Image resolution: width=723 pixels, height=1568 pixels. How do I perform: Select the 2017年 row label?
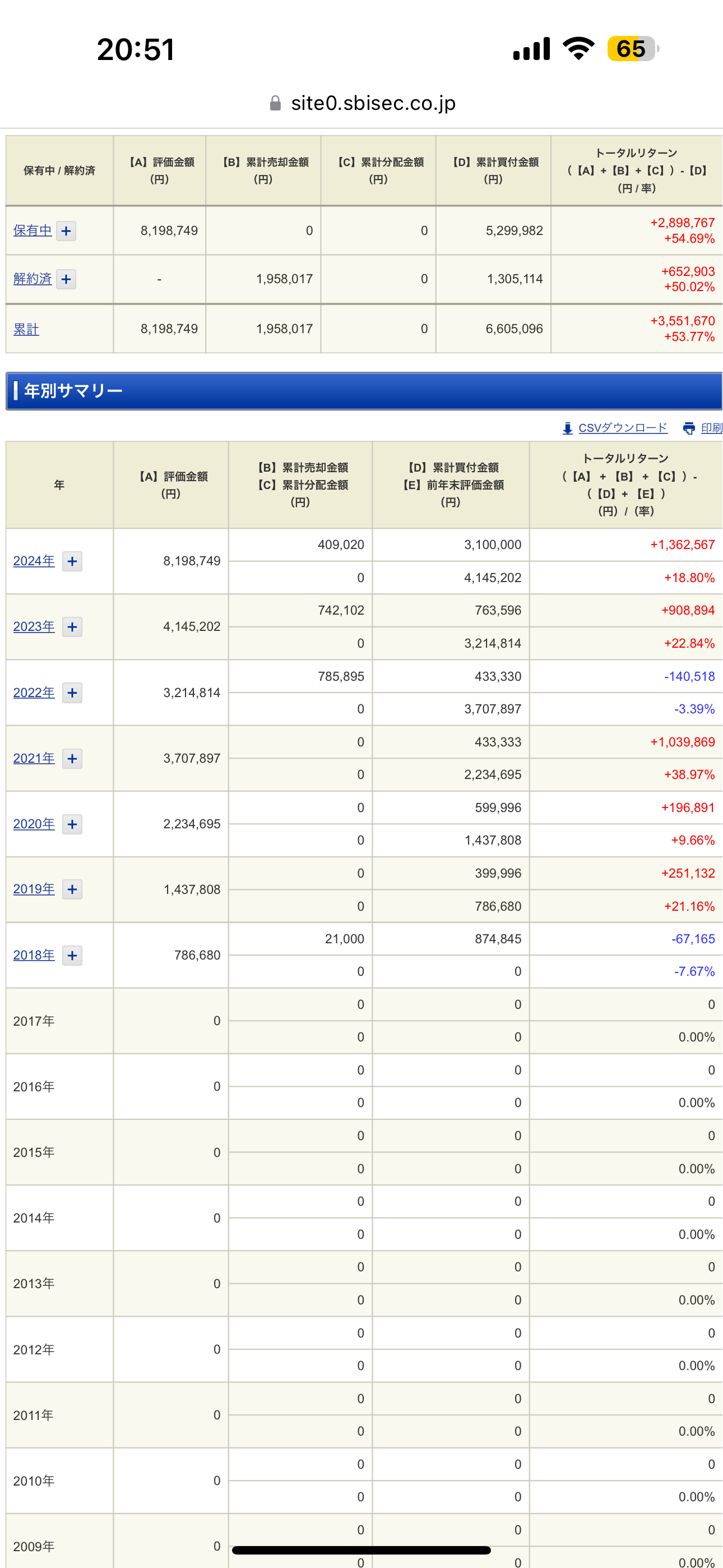34,1021
